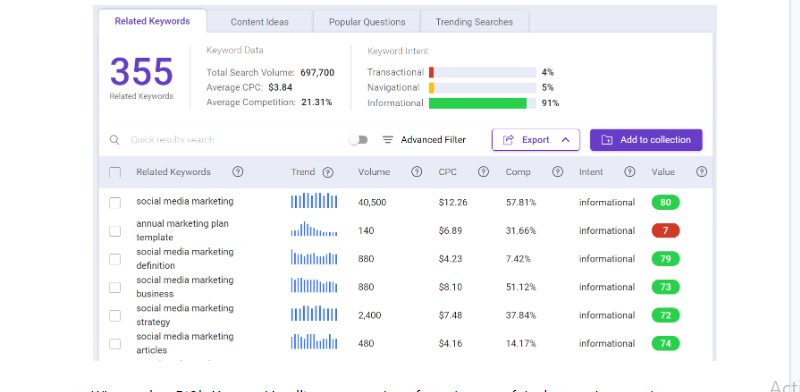The image size is (800, 392).
Task: Click the Intent column help icon
Action: coord(630,172)
